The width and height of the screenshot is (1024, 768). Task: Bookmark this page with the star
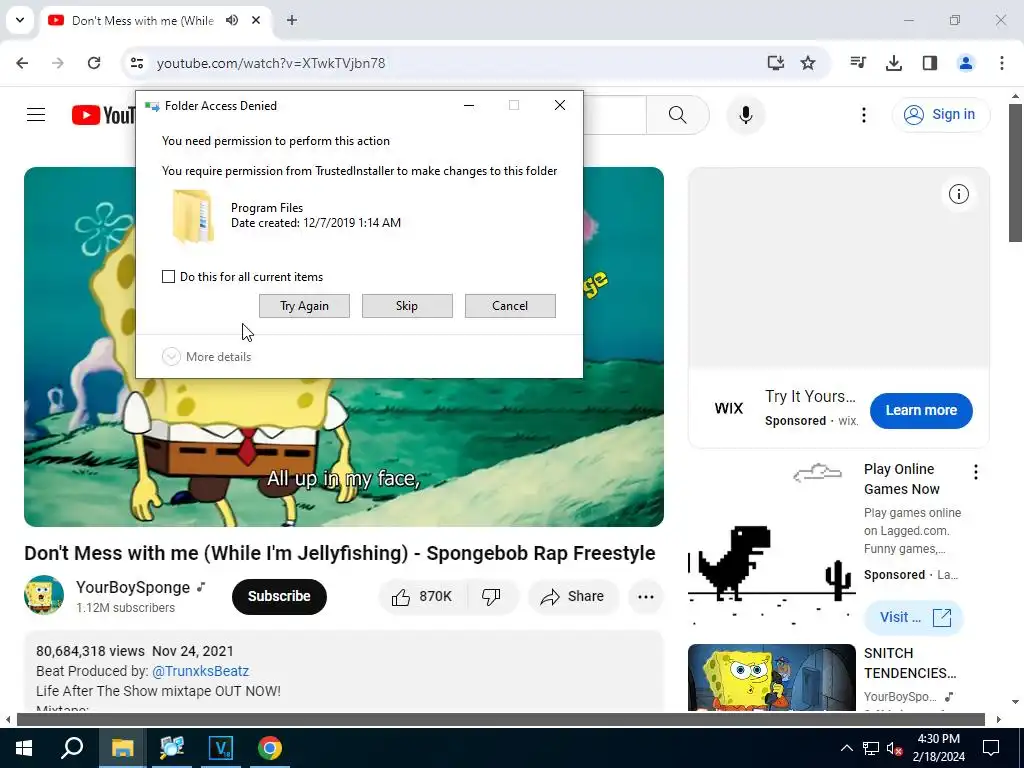[x=808, y=63]
